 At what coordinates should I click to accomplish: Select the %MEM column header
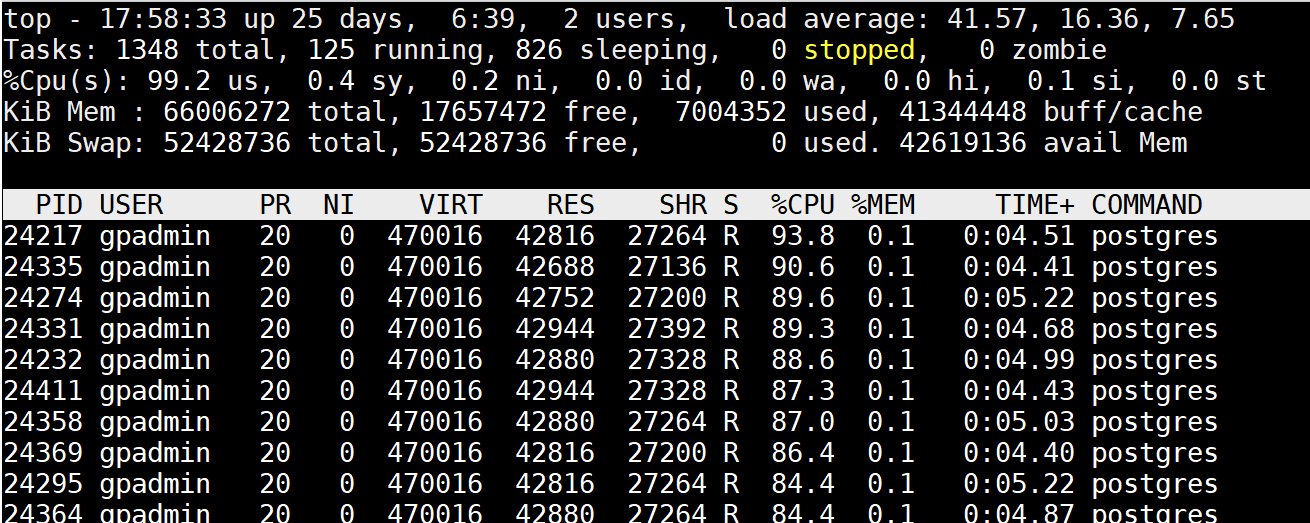(x=883, y=205)
